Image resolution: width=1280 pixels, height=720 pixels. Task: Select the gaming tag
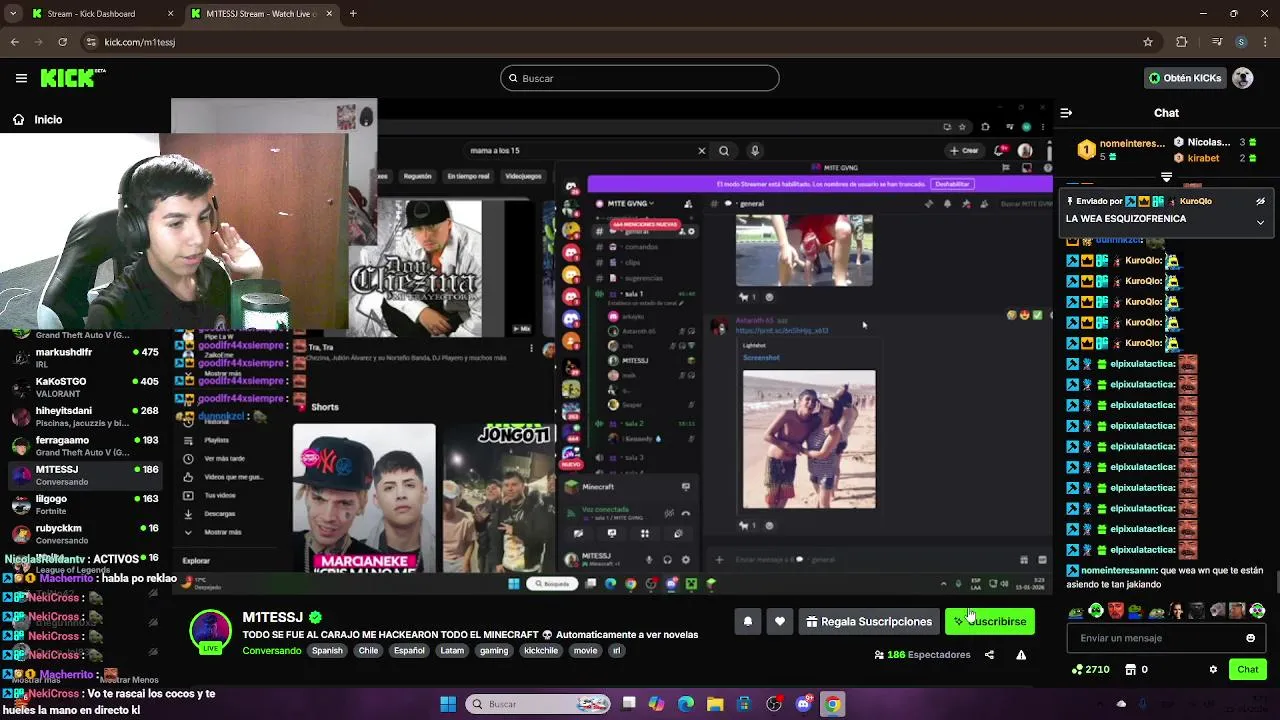tap(494, 650)
